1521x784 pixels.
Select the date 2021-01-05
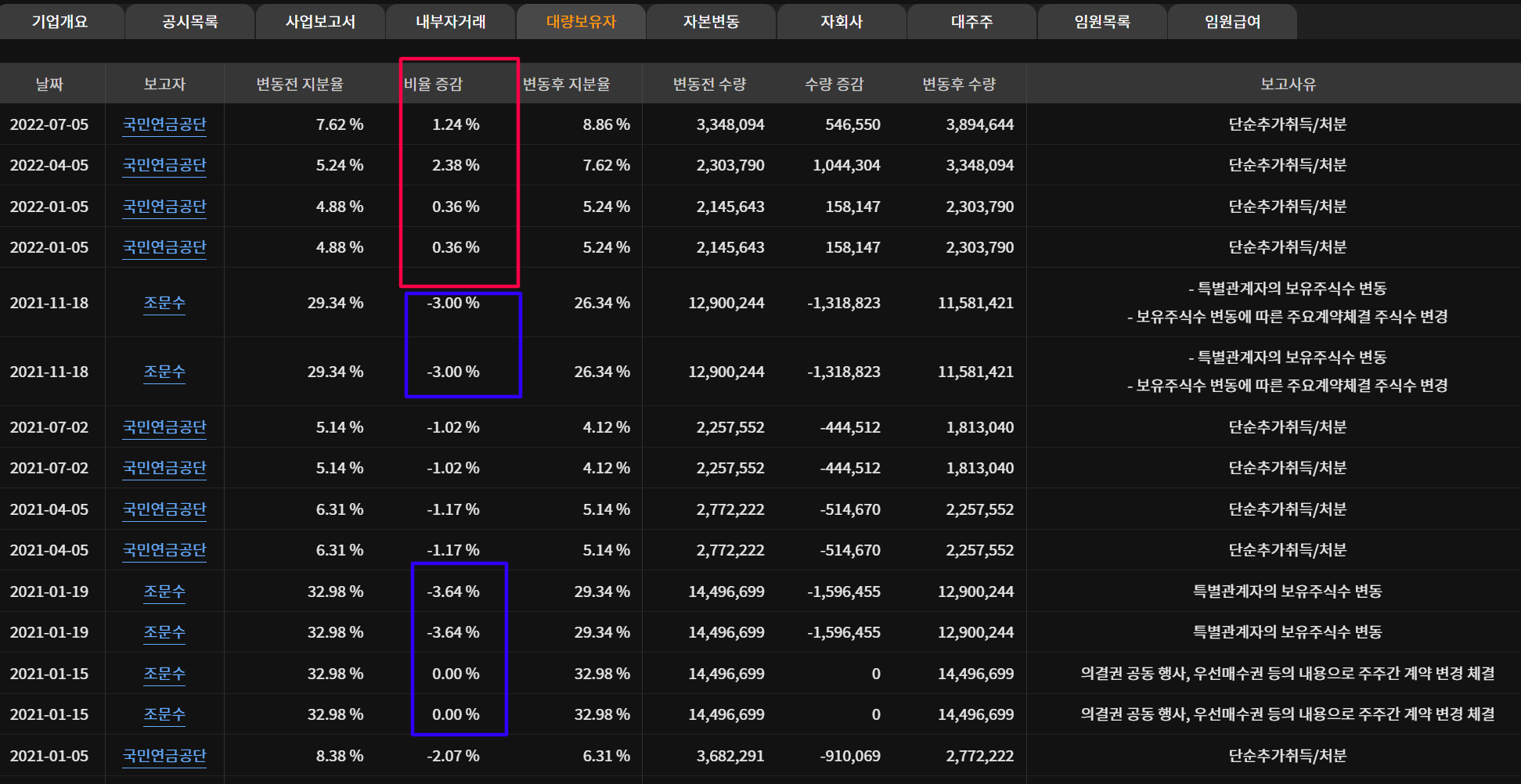click(49, 756)
